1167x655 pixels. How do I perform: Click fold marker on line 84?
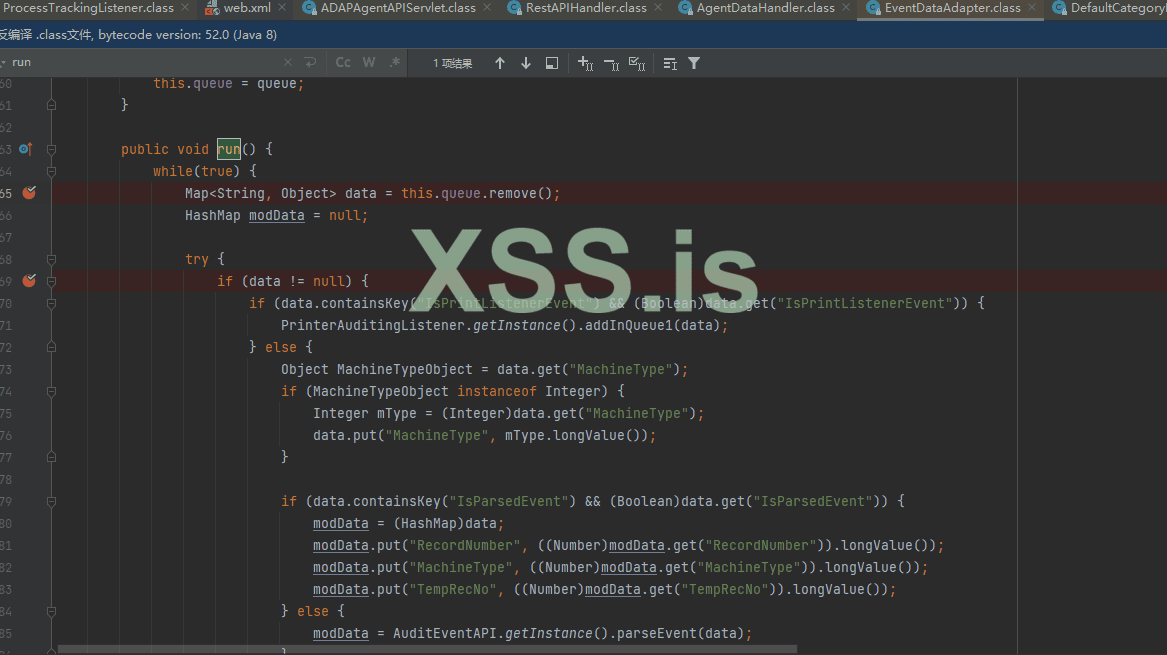51,612
